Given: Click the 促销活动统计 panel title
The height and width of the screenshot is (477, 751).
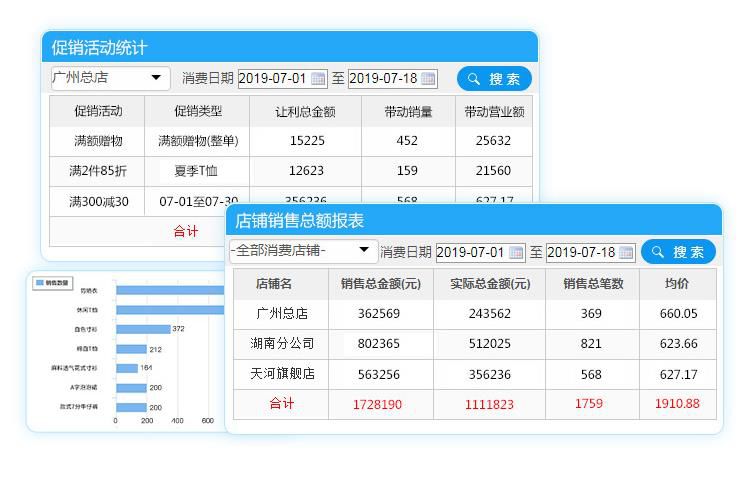Looking at the screenshot, I should [x=99, y=47].
